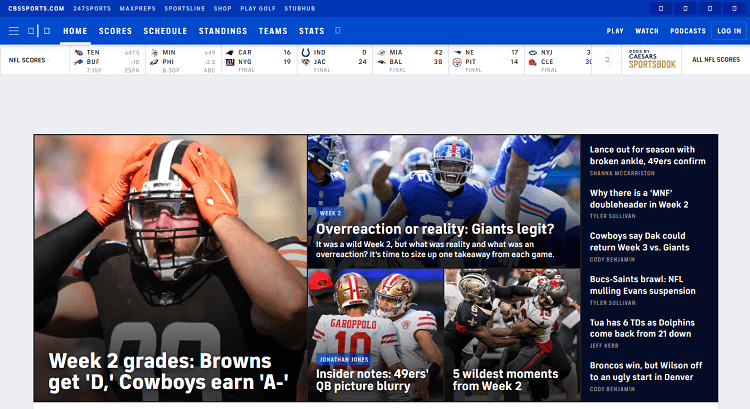Advance scoreboard with the next arrow
The image size is (750, 409).
pyautogui.click(x=606, y=60)
